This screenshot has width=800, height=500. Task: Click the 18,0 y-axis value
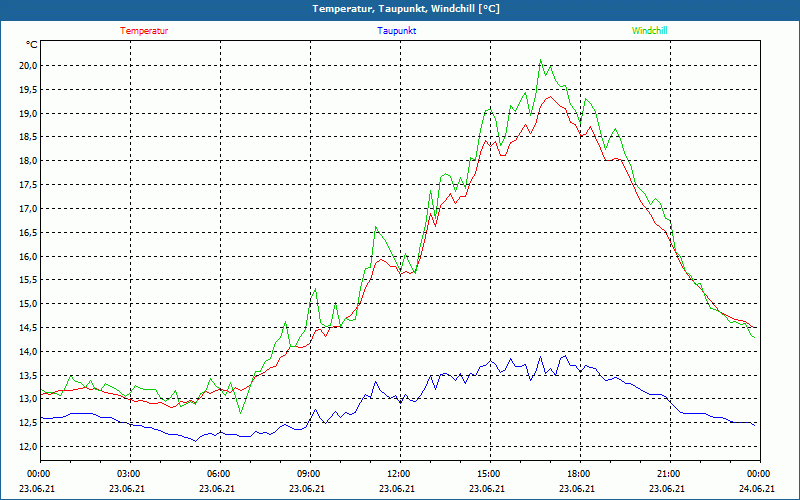point(29,161)
